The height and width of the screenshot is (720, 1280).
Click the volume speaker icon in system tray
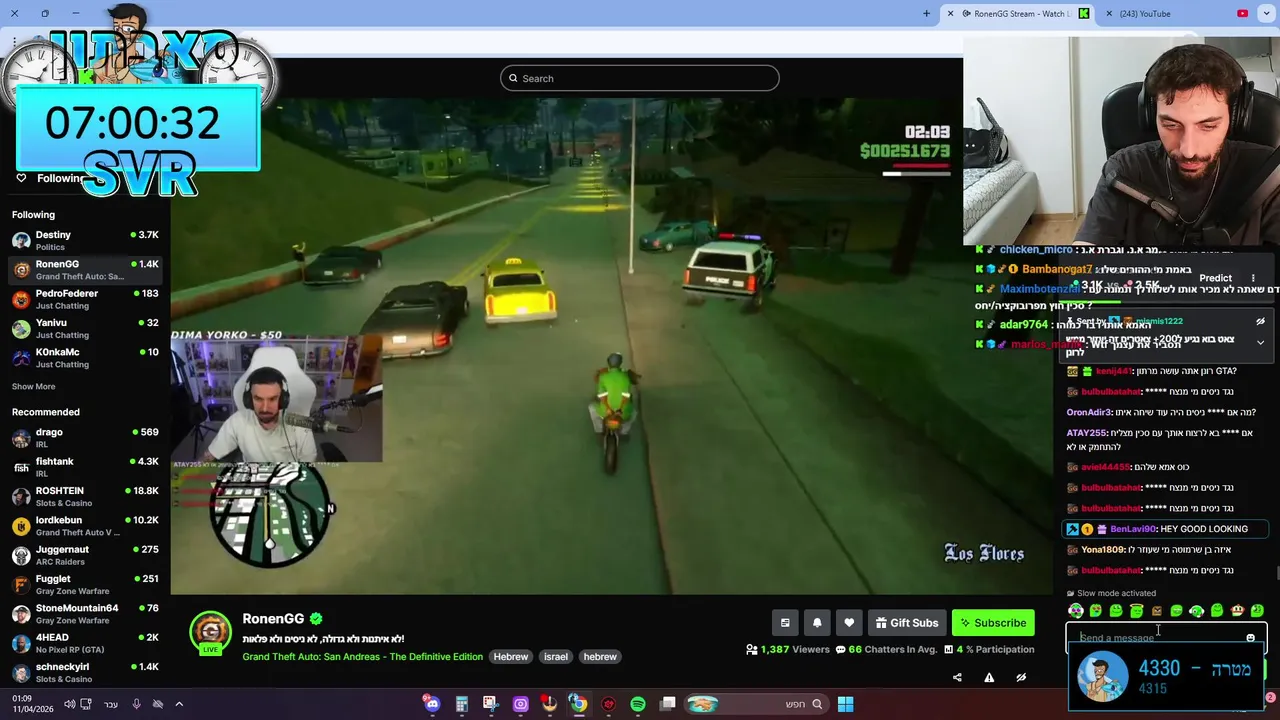coord(70,704)
